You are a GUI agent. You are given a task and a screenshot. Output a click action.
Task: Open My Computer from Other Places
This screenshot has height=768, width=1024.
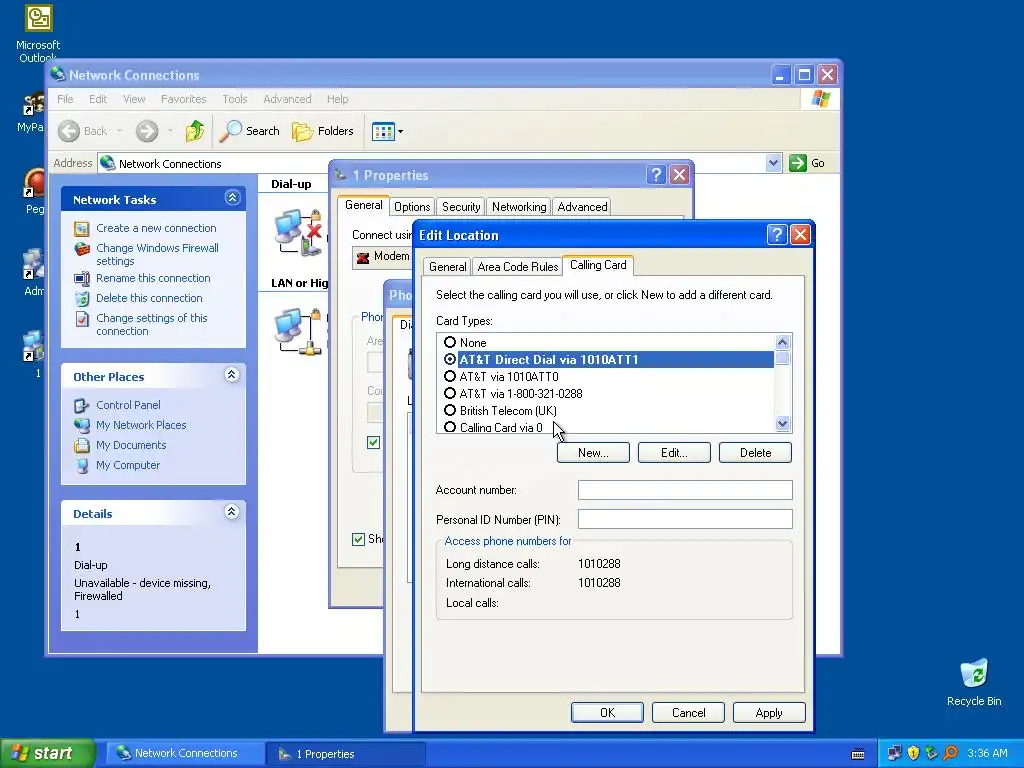pyautogui.click(x=127, y=465)
